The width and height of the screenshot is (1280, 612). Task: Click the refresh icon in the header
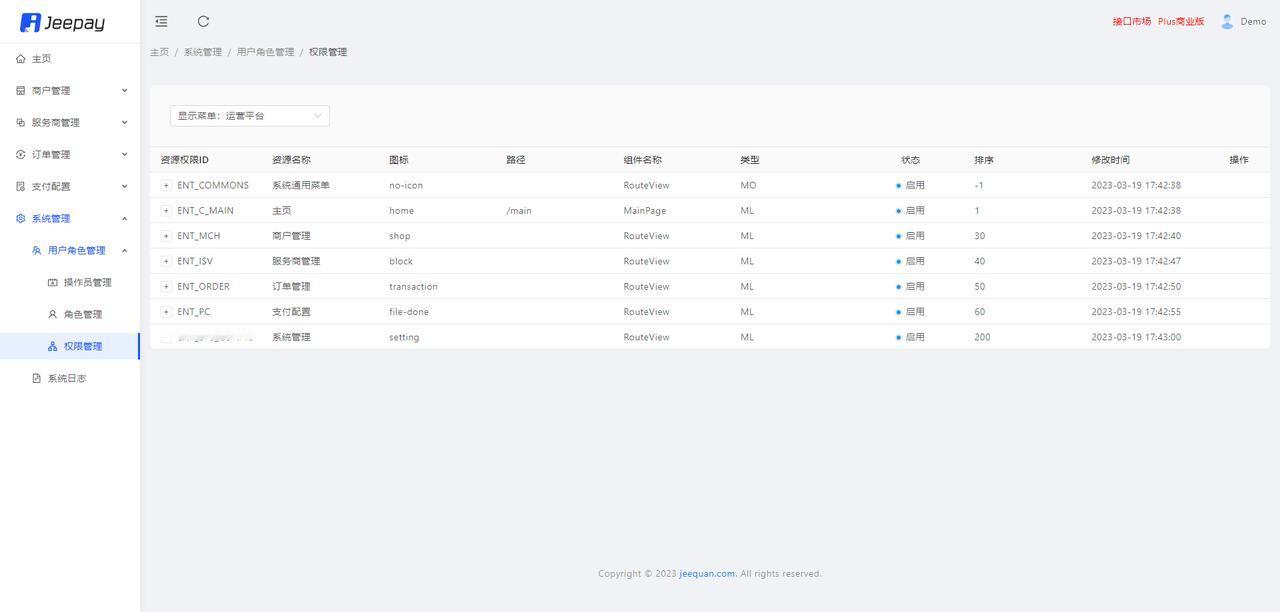point(203,21)
